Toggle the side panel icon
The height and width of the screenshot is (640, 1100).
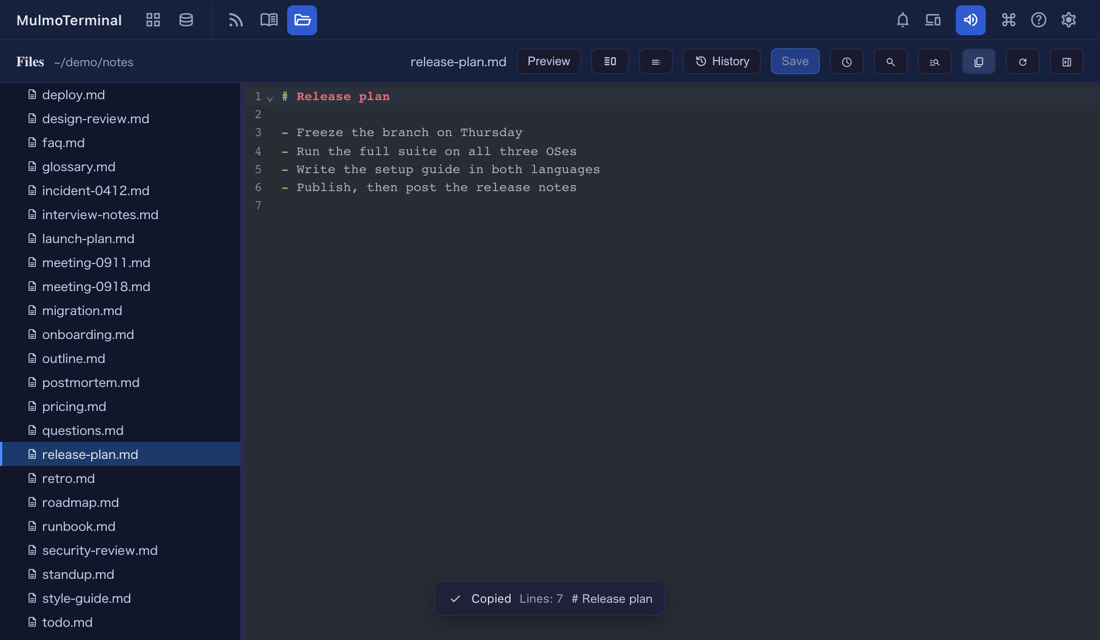click(x=1066, y=62)
